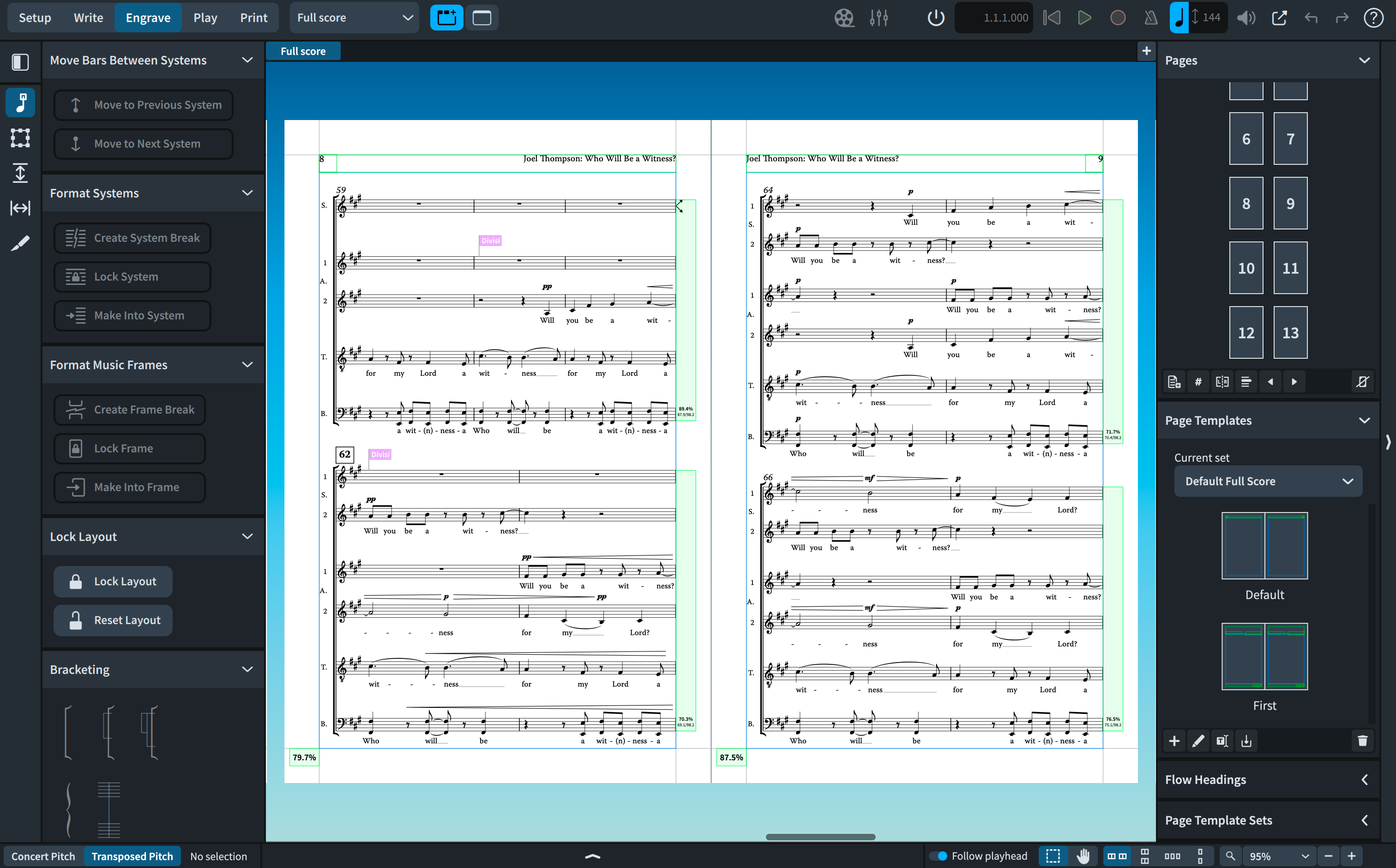Switch to Print mode
Screen dimensions: 1396x868
point(254,18)
